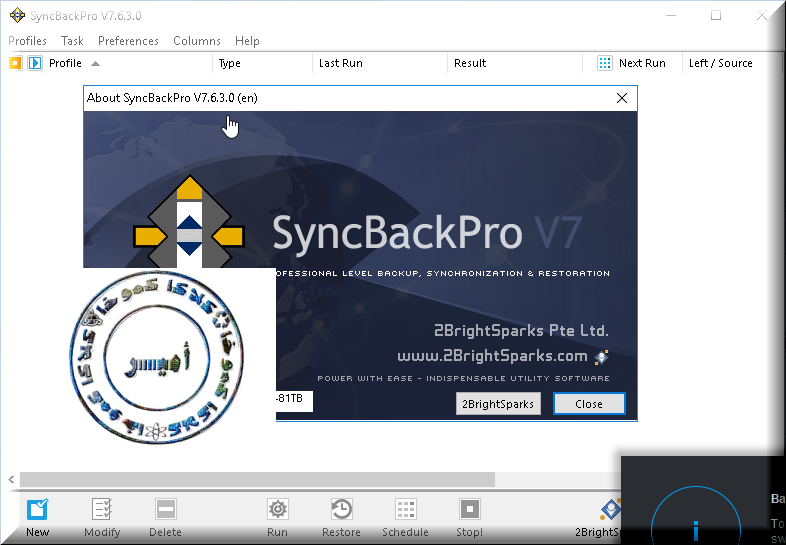
Task: Open the Columns menu
Action: [x=197, y=41]
